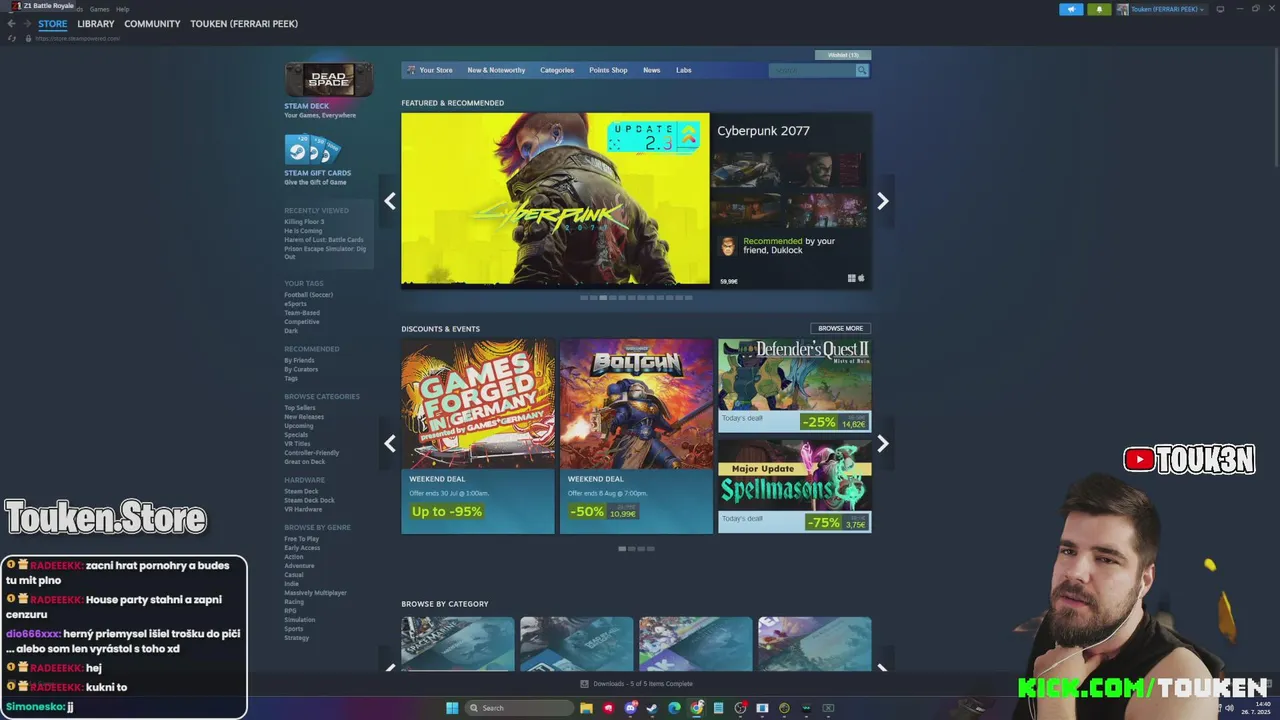Show previous featured game with left arrow
The height and width of the screenshot is (720, 1280).
tap(390, 201)
